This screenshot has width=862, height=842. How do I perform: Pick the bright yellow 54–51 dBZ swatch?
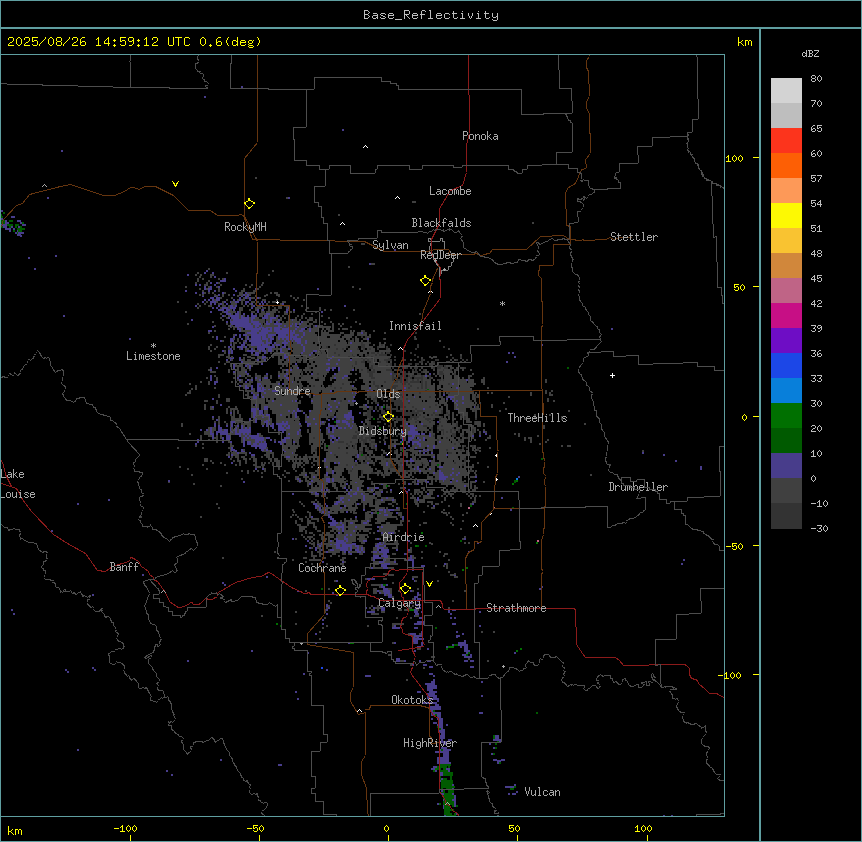coord(786,216)
